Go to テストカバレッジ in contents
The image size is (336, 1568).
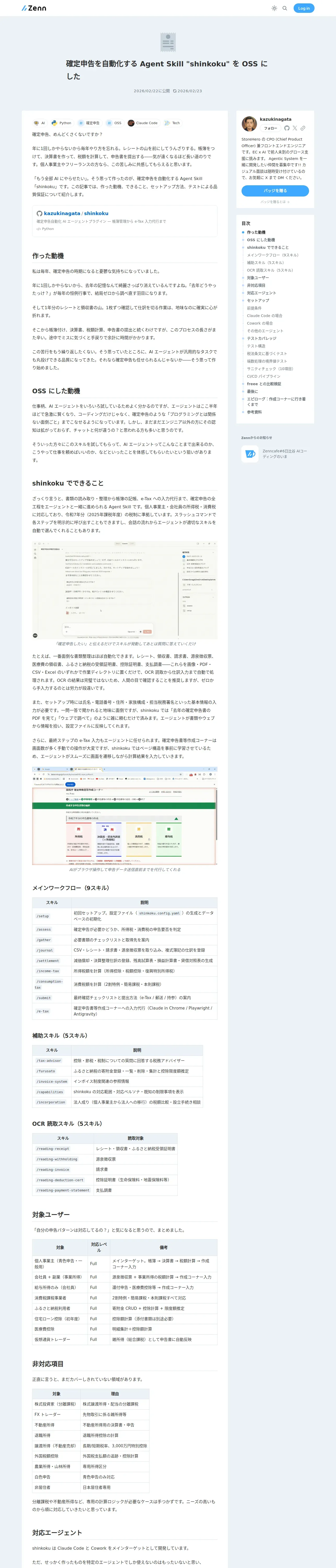click(262, 338)
